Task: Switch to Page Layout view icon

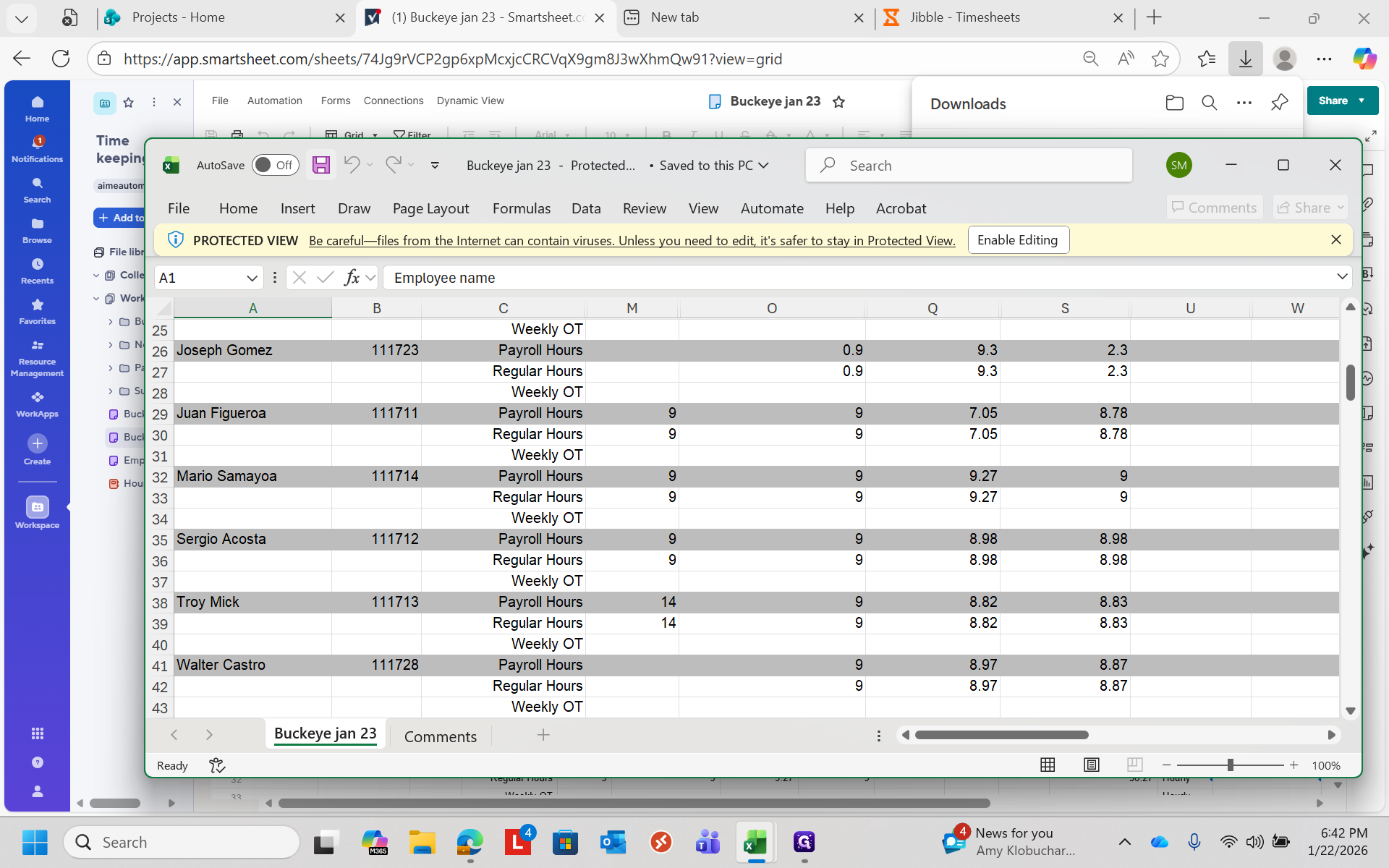Action: [1091, 765]
